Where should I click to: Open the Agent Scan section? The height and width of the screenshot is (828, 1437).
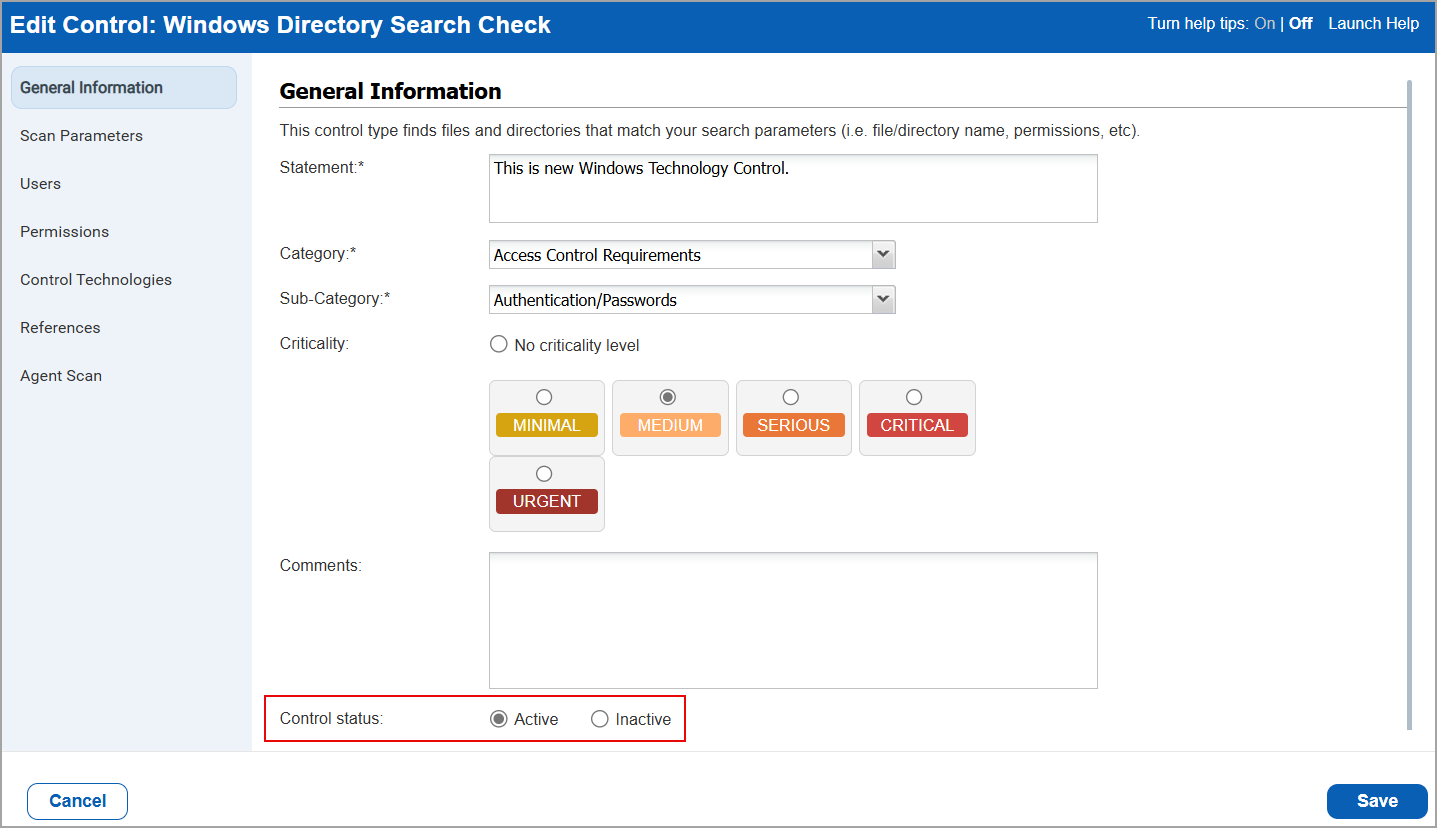click(x=61, y=375)
